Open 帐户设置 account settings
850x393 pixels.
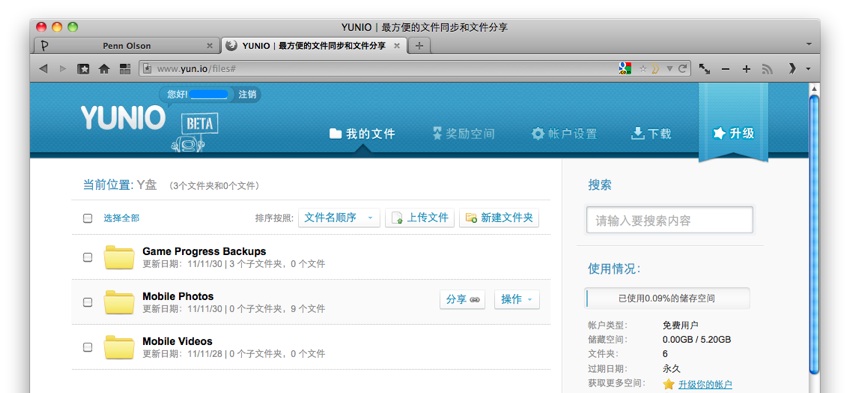point(564,133)
